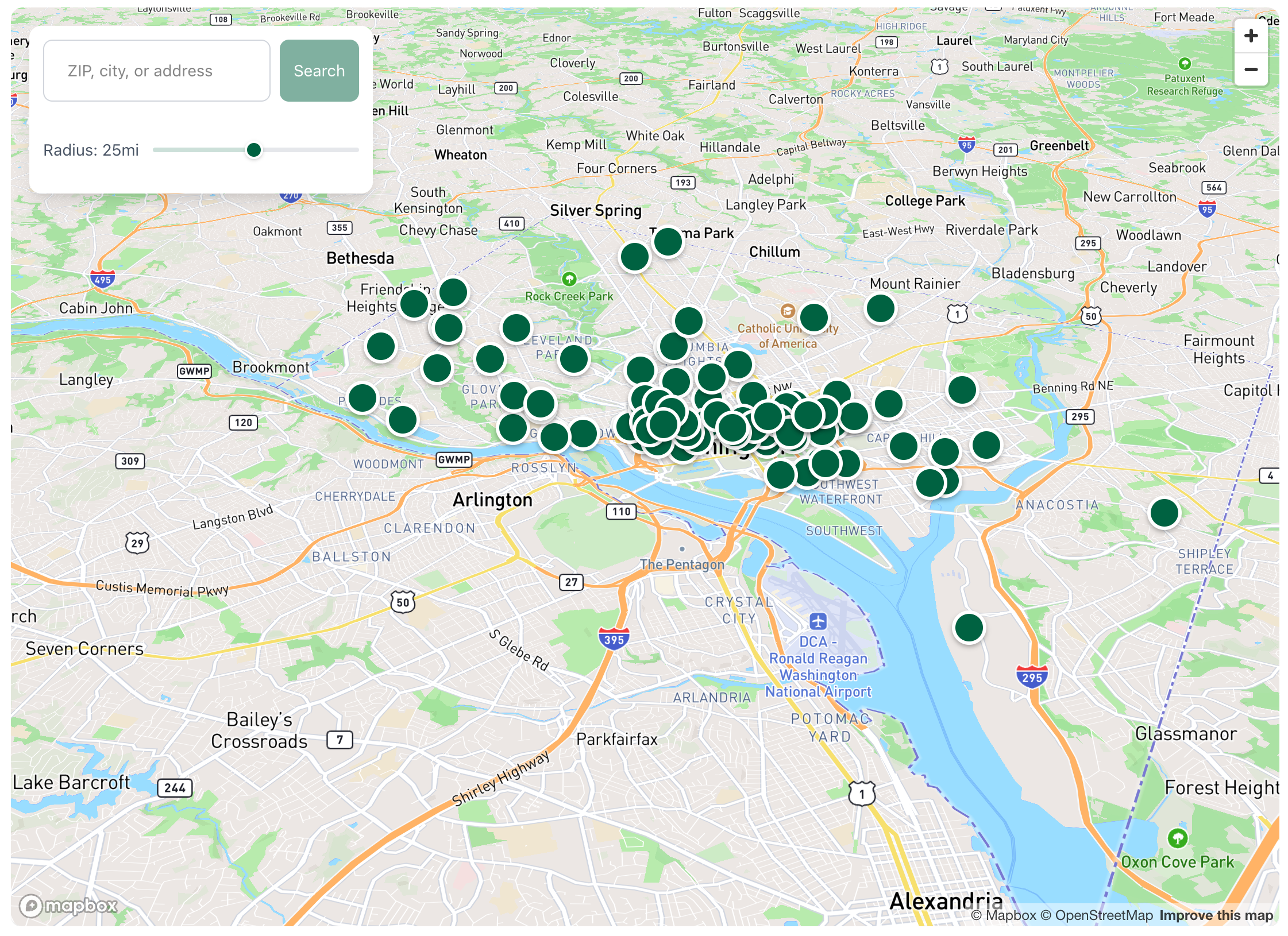Open the Mapbox copyright attribution link
This screenshot has height=936, width=1288.
[x=1003, y=915]
